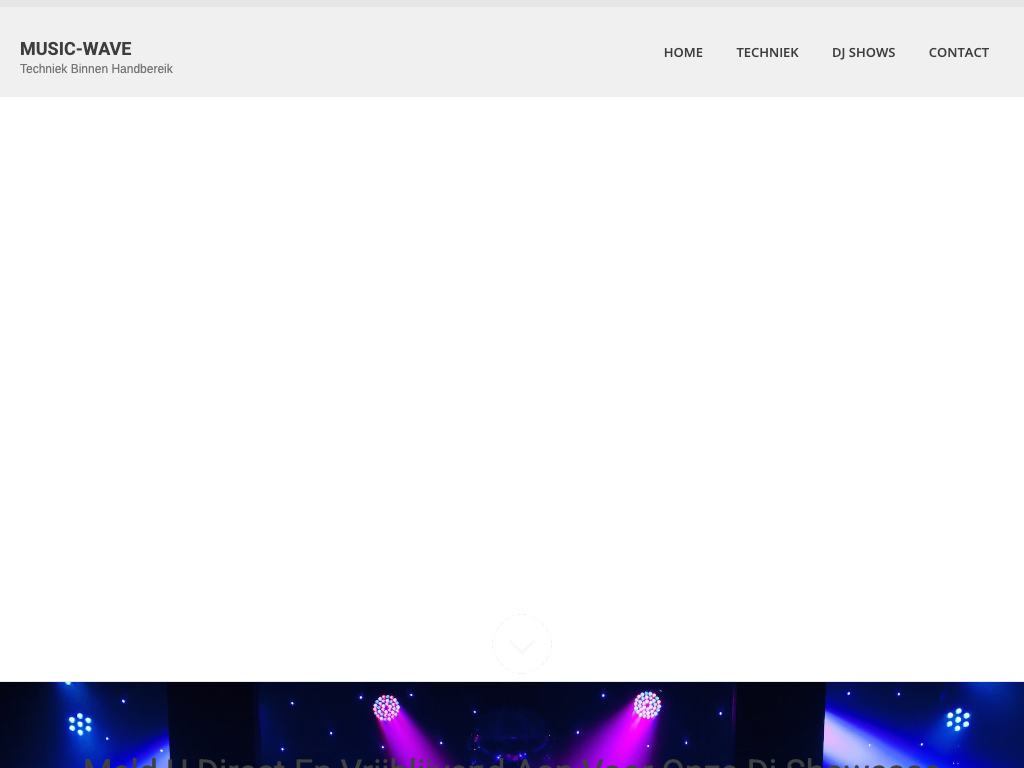Click the scroll-down chevron circle icon
The width and height of the screenshot is (1024, 768).
[x=521, y=643]
